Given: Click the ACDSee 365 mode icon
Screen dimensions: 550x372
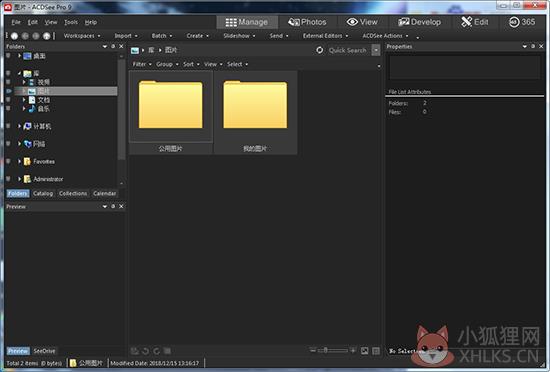Looking at the screenshot, I should click(514, 22).
